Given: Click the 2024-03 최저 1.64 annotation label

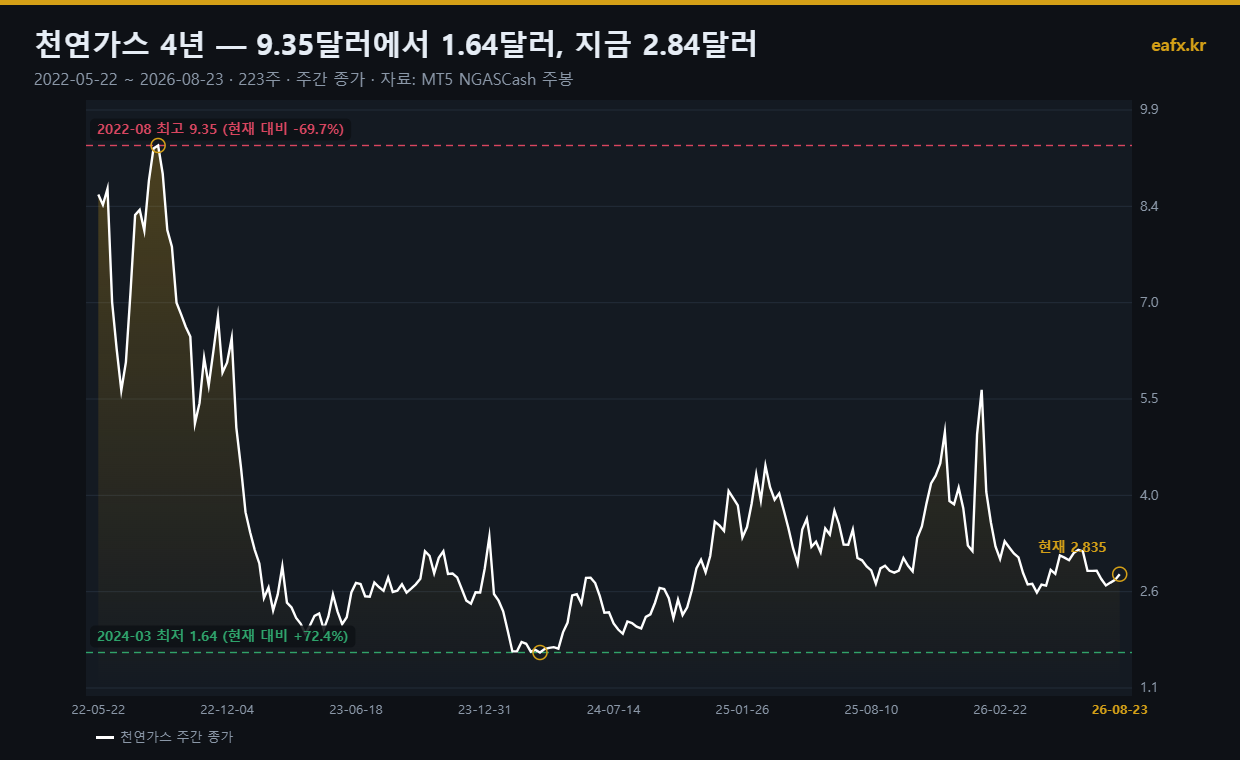Looking at the screenshot, I should click(x=222, y=635).
